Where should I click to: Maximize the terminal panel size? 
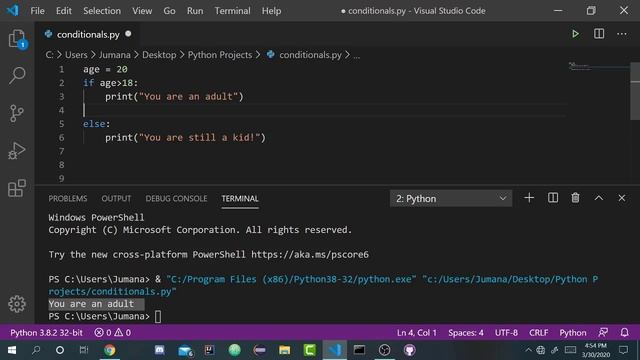[x=599, y=198]
